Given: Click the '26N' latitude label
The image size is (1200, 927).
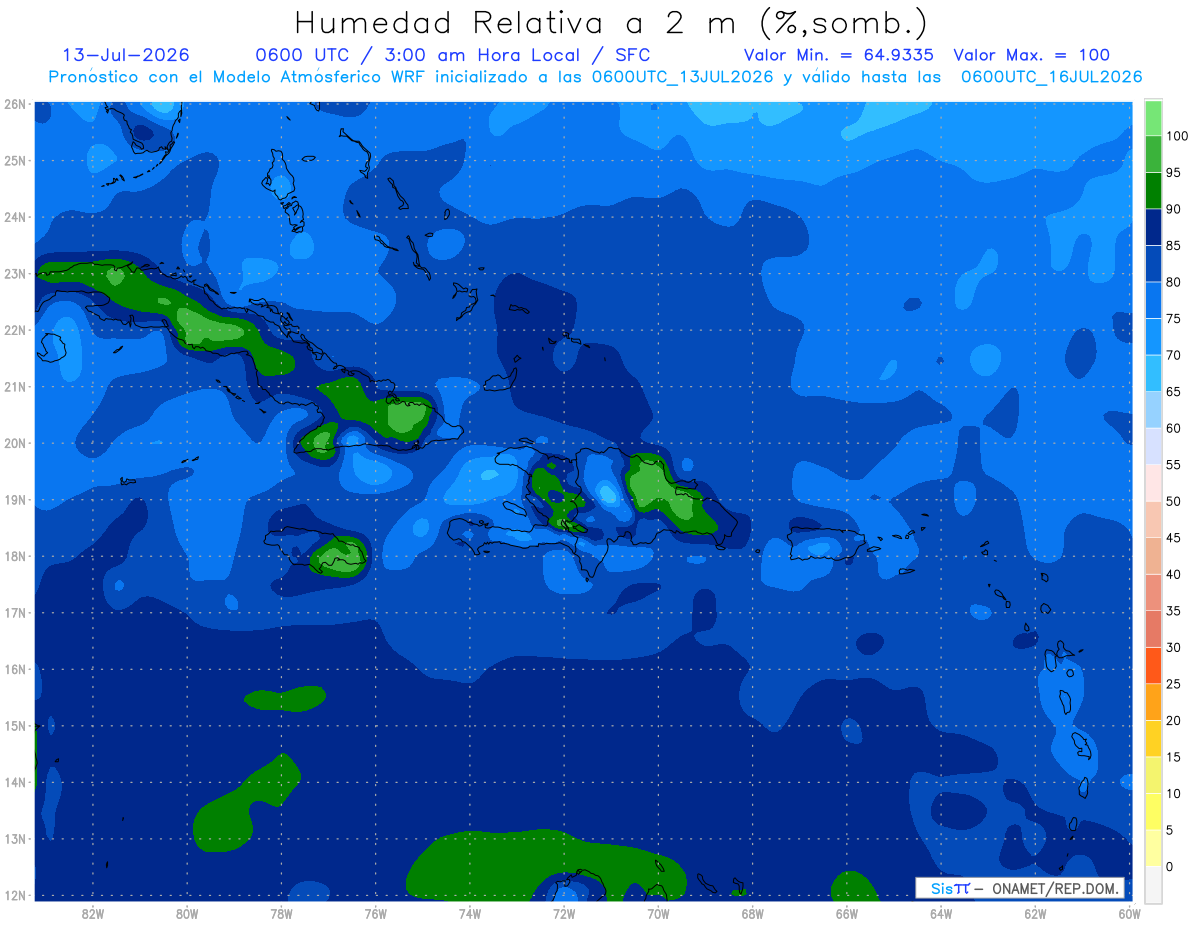Looking at the screenshot, I should [16, 104].
